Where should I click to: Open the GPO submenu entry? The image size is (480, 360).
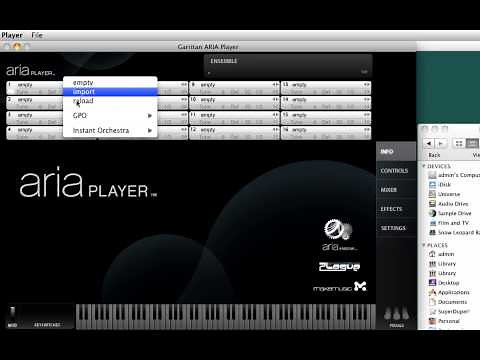110,115
